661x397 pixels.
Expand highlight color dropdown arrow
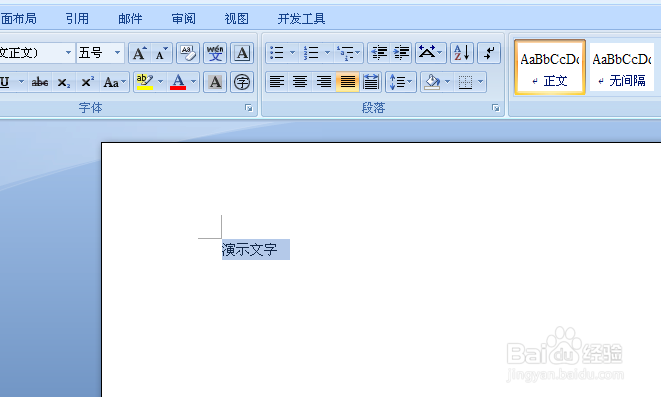160,82
